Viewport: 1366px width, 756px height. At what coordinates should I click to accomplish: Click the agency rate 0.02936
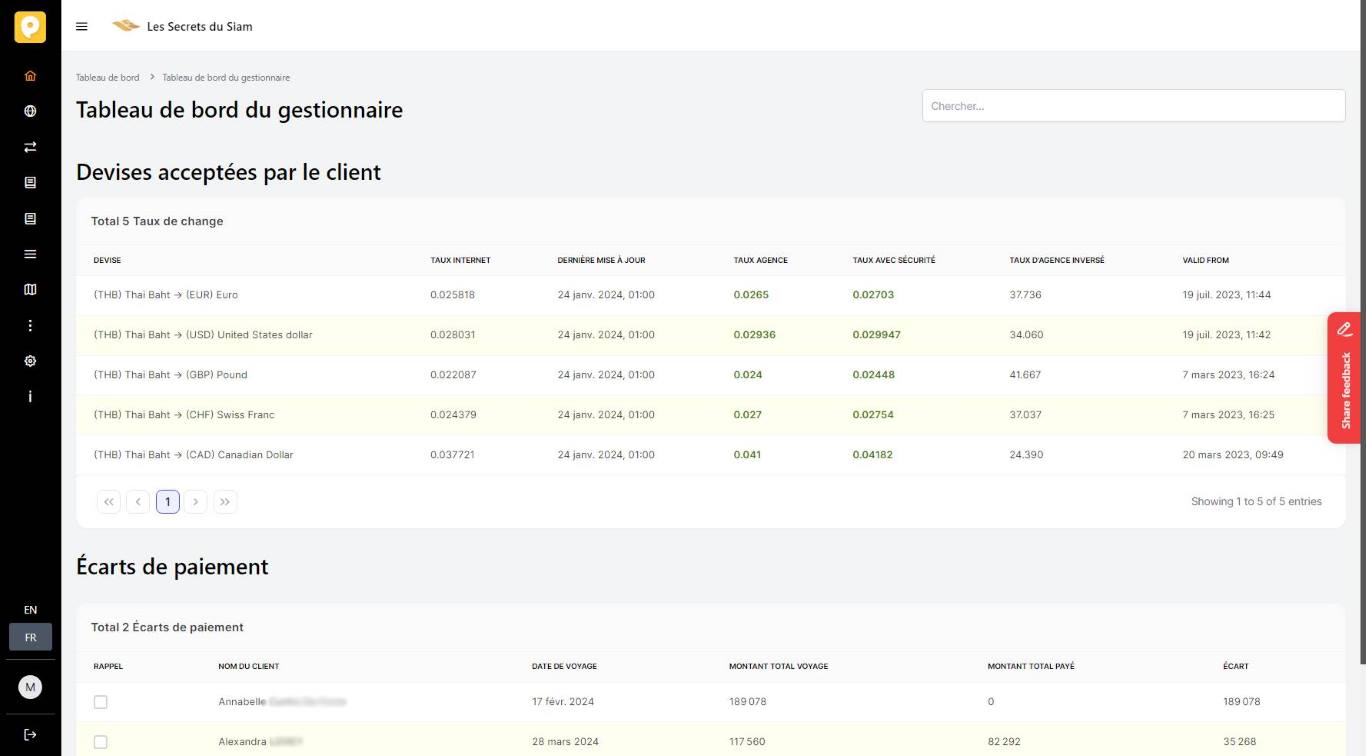click(754, 335)
